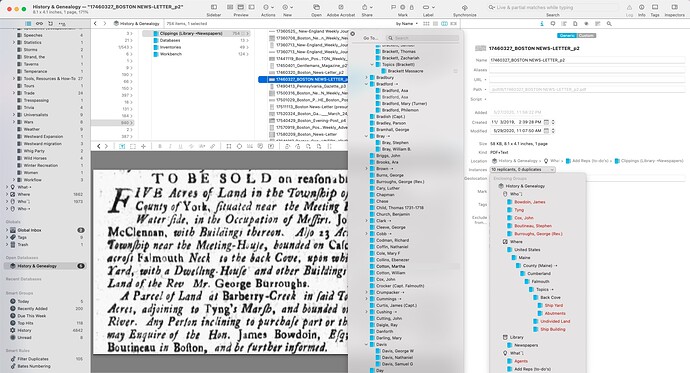Screen dimensions: 690x373
Task: Click the Open toolbar icon
Action: tap(316, 7)
